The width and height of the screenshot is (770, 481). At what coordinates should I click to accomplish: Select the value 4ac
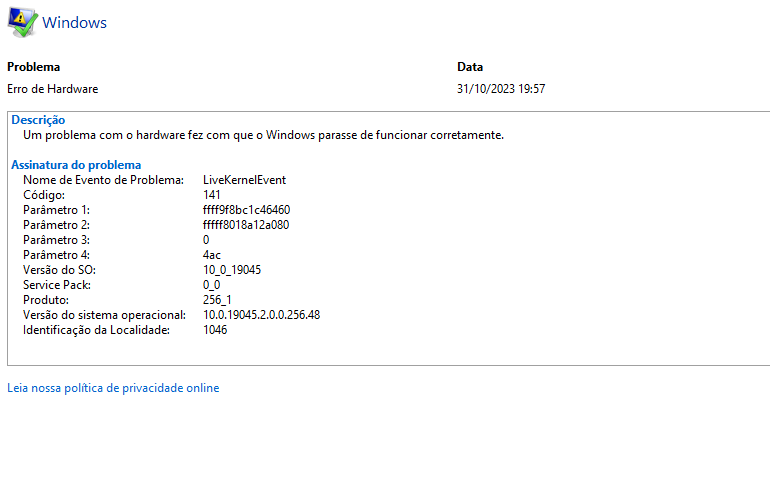click(x=212, y=255)
